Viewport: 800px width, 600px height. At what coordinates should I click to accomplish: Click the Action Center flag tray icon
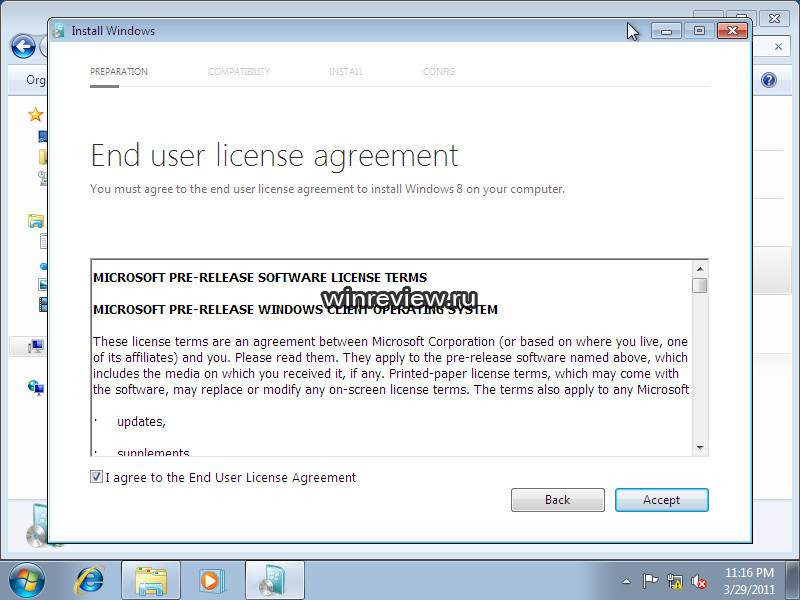[651, 581]
